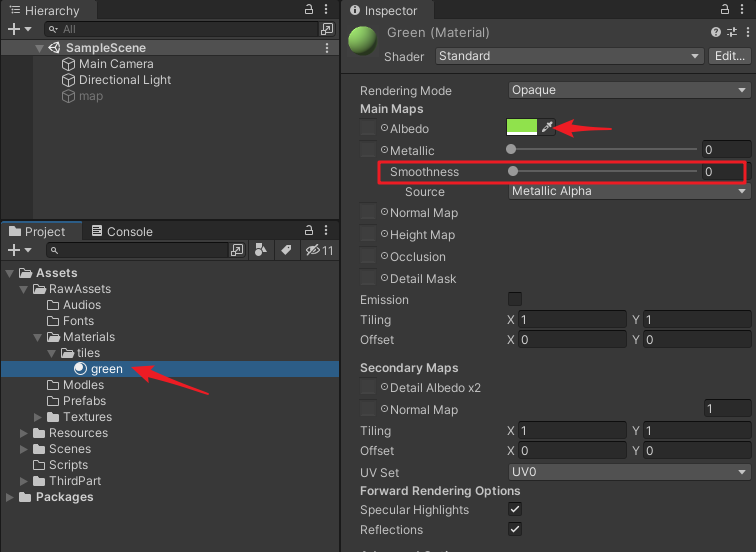Open material presets slider icon
The height and width of the screenshot is (552, 756).
pos(732,32)
